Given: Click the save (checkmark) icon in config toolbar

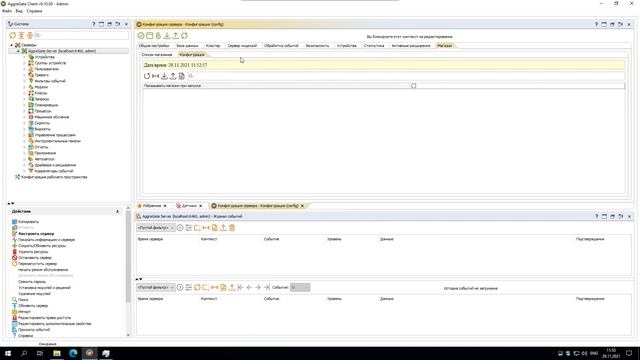Looking at the screenshot, I should click(141, 36).
